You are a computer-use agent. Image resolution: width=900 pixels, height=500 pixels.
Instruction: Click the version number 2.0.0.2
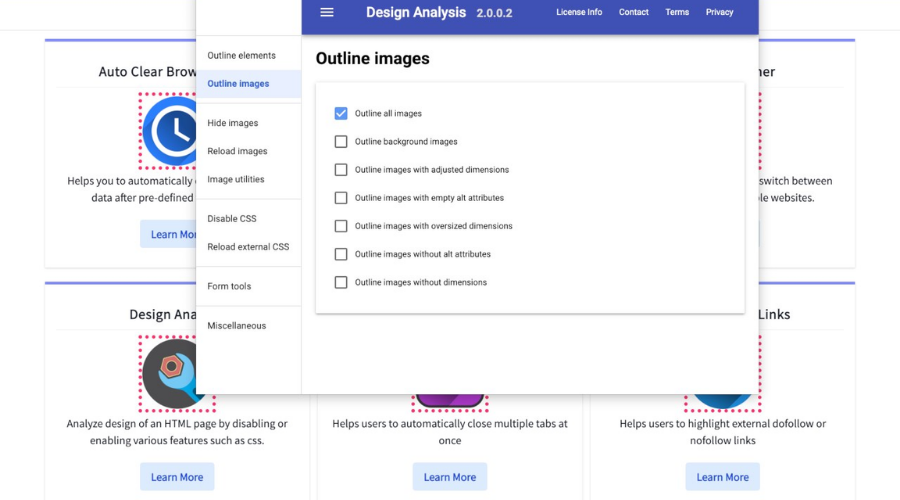point(494,13)
